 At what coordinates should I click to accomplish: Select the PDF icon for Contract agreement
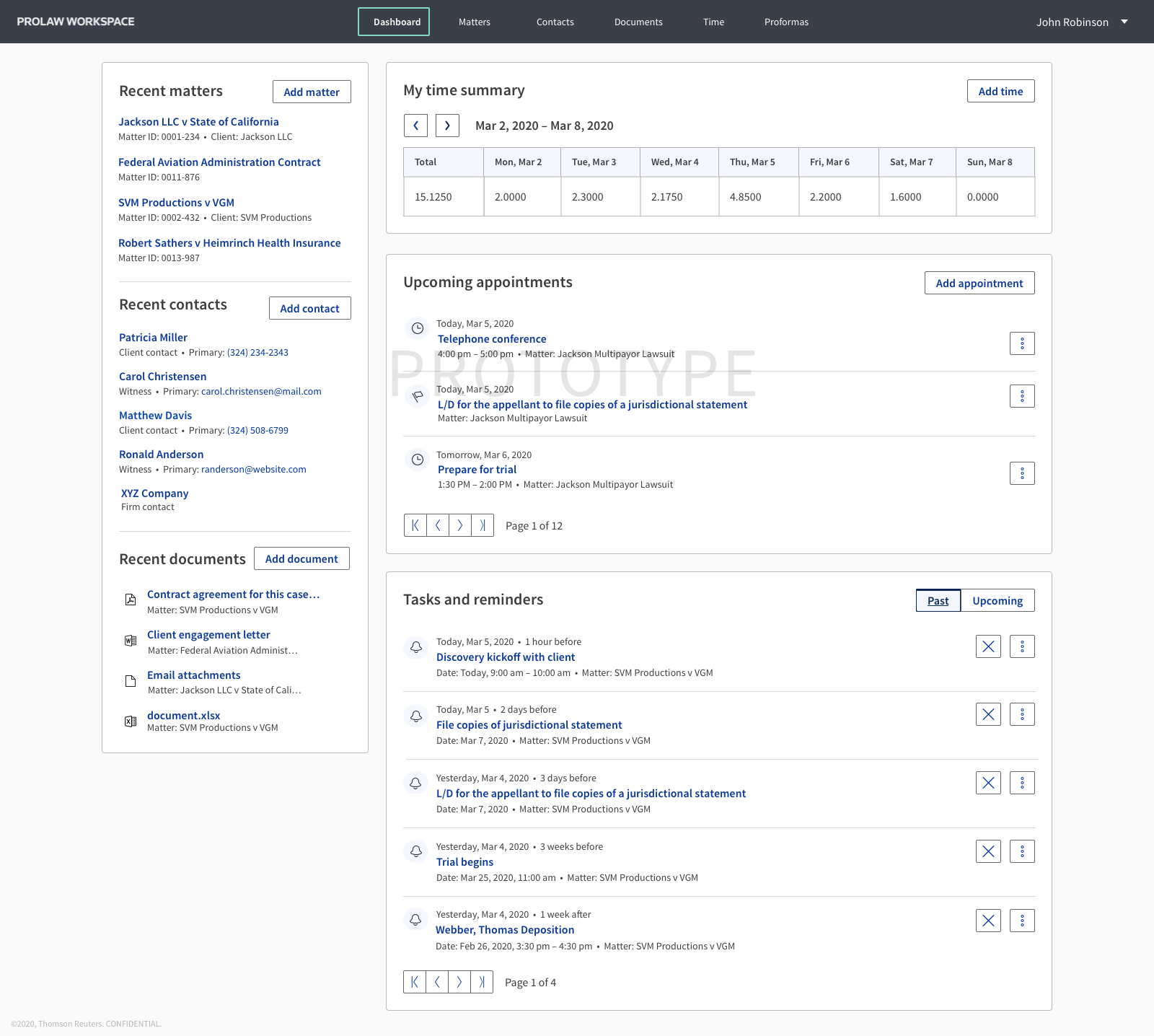point(131,600)
